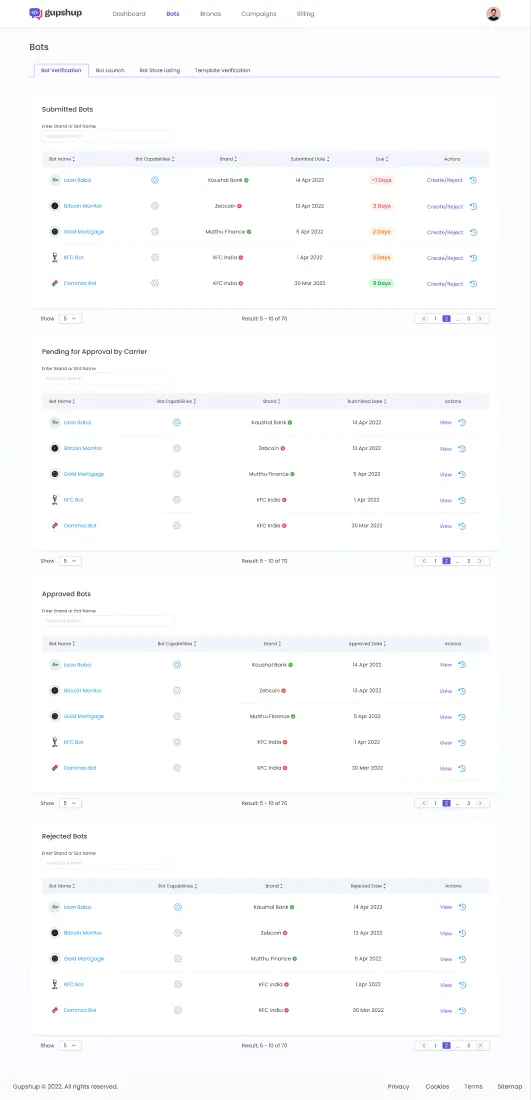The image size is (531, 1100).
Task: Open the Brands nav item
Action: (x=210, y=13)
